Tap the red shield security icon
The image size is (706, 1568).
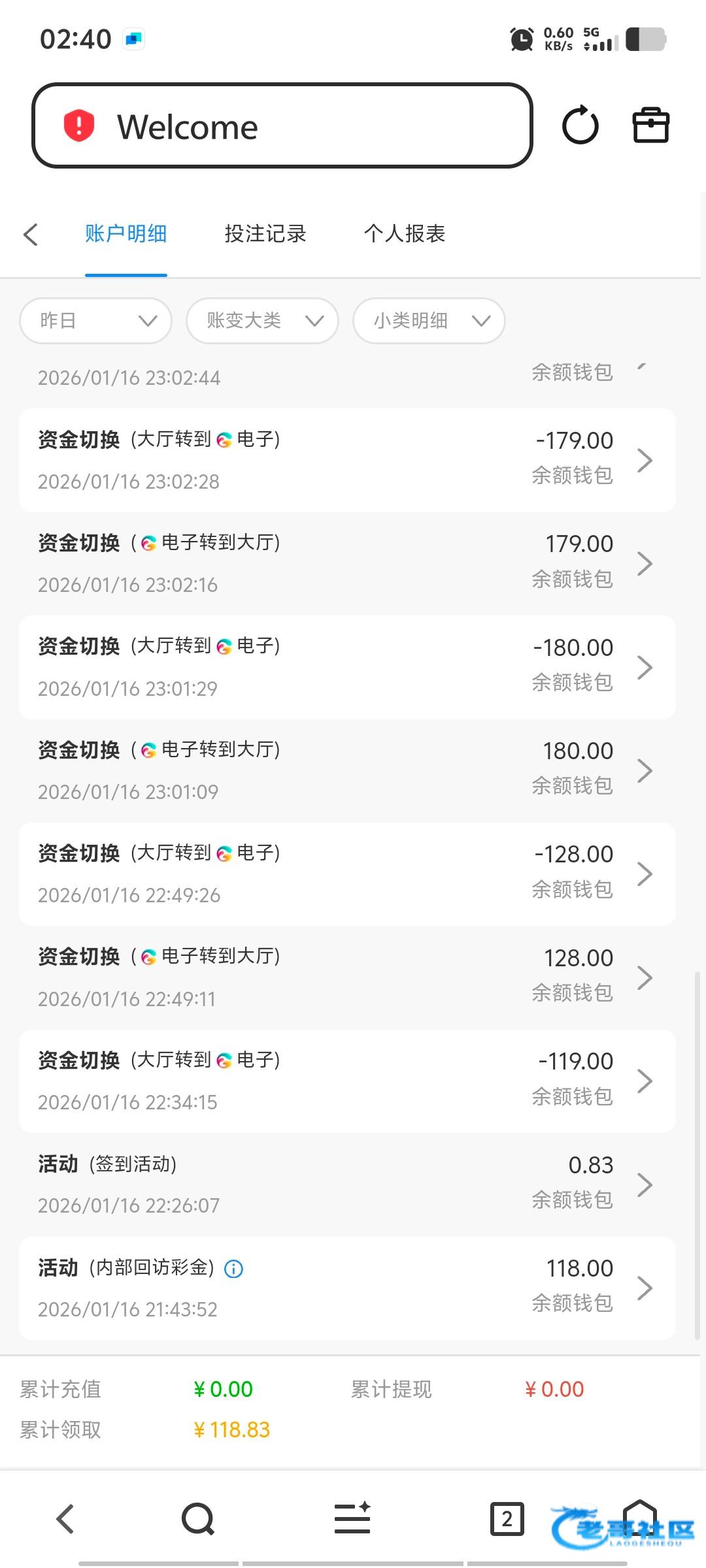pos(79,125)
